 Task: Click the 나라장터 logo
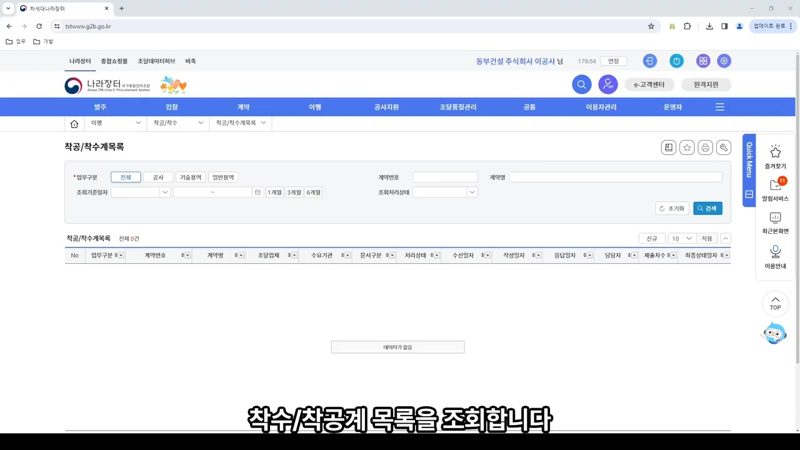107,85
